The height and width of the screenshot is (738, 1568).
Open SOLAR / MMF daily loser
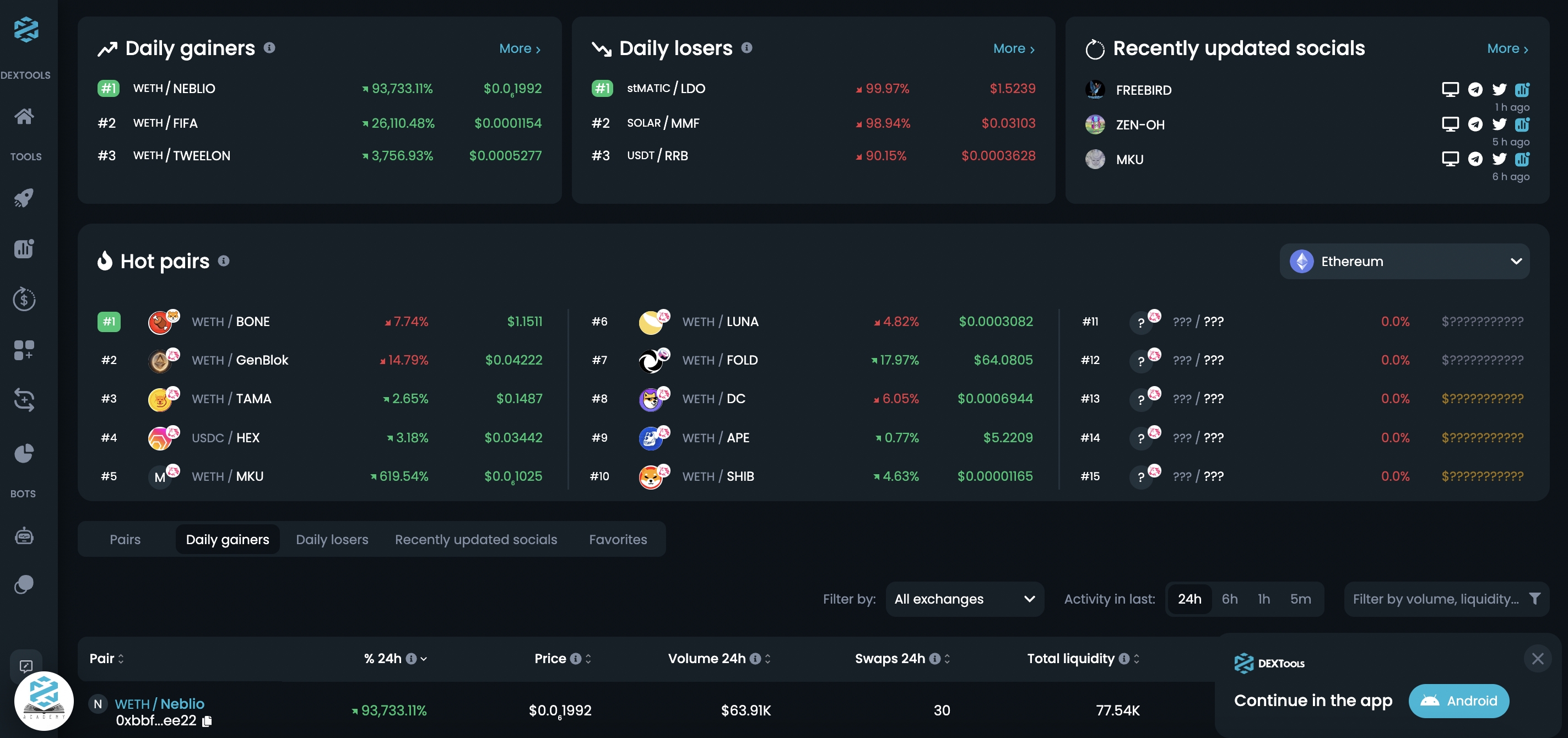click(x=663, y=123)
